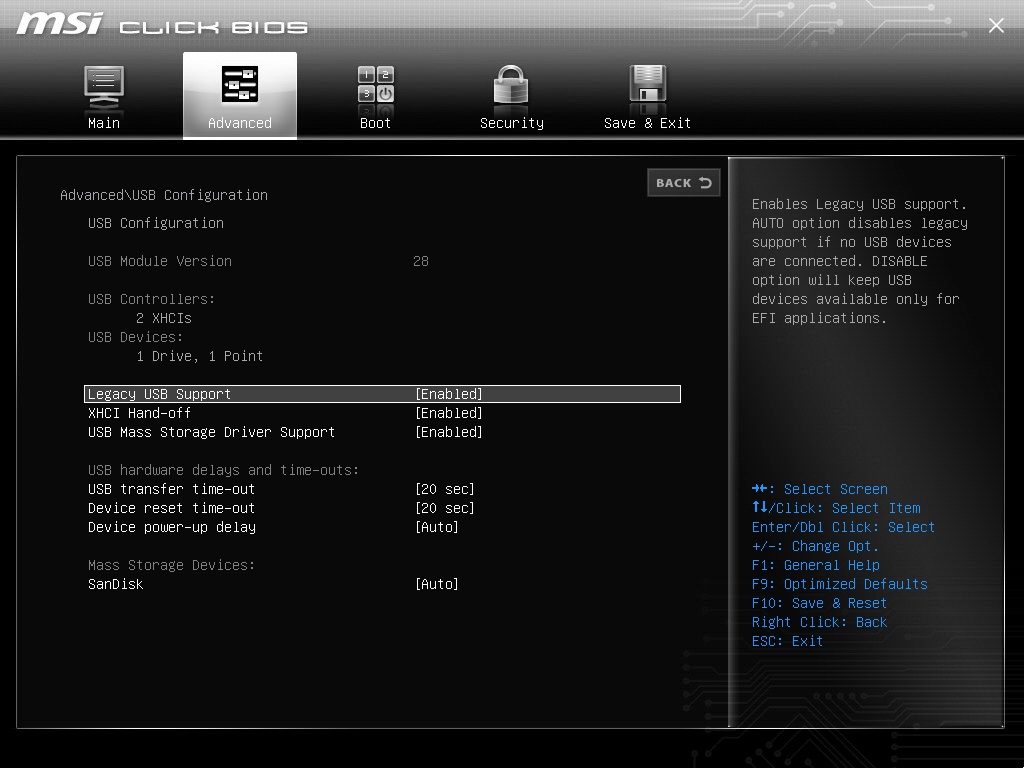Toggle XHCI Hand-off enabled value

449,413
